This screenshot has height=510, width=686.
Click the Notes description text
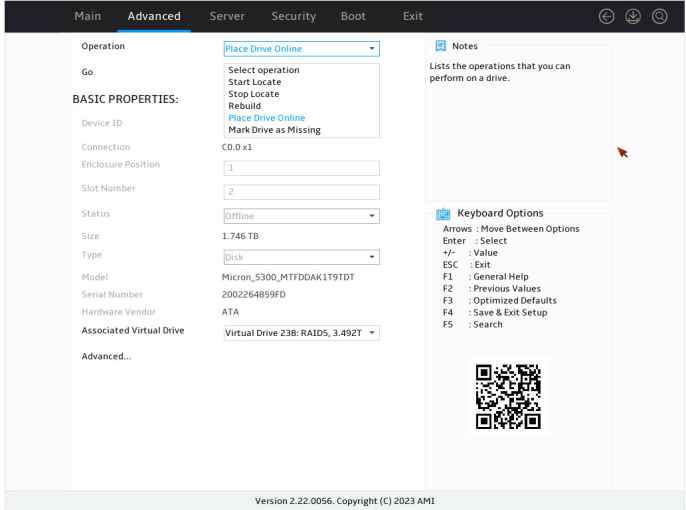pyautogui.click(x=500, y=72)
